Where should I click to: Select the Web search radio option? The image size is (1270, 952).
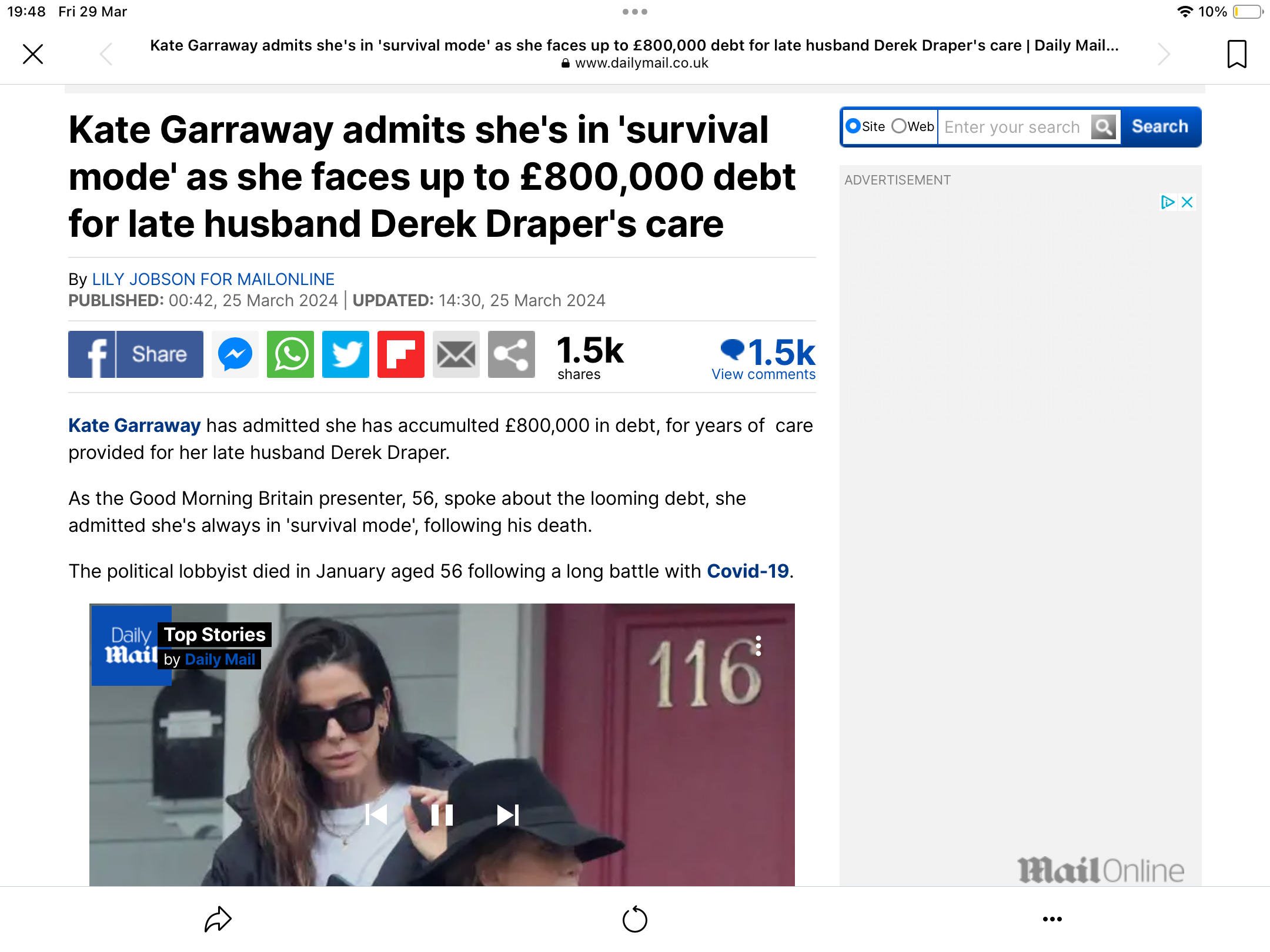click(899, 126)
